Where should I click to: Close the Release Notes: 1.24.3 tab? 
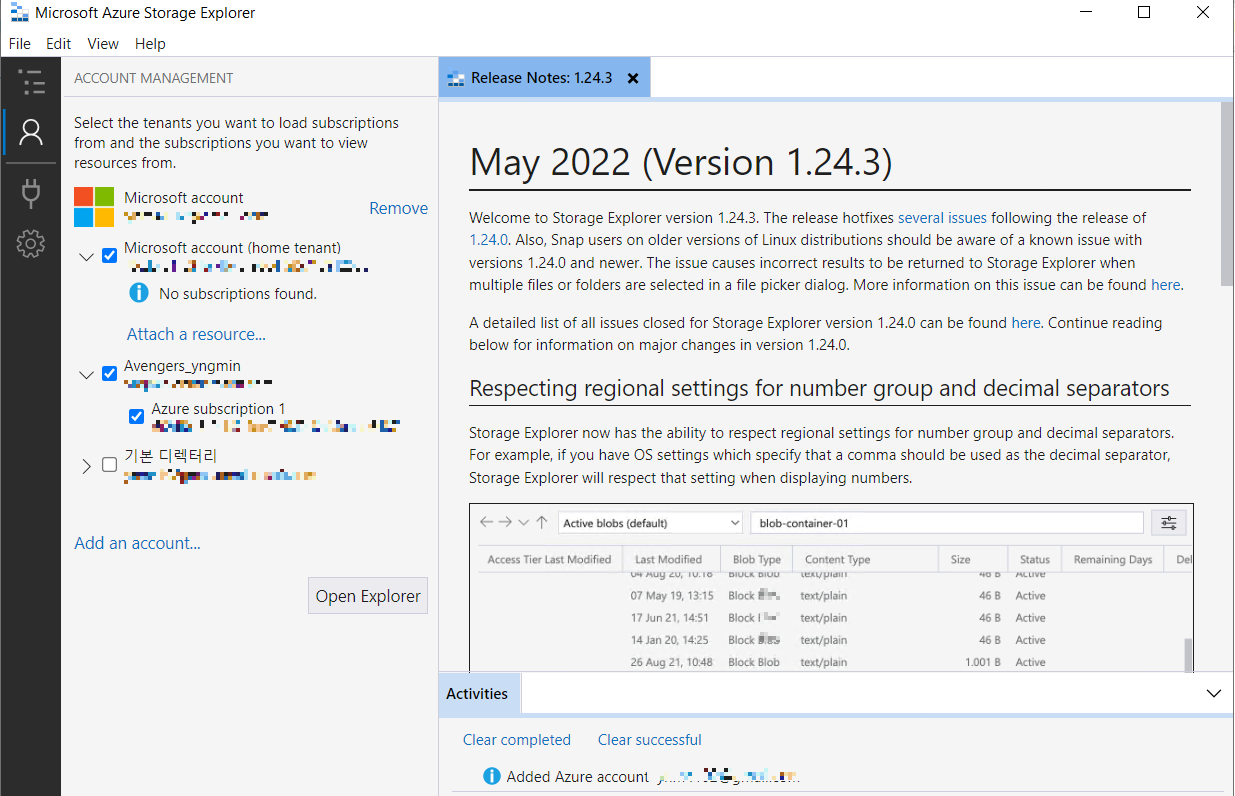click(x=633, y=78)
